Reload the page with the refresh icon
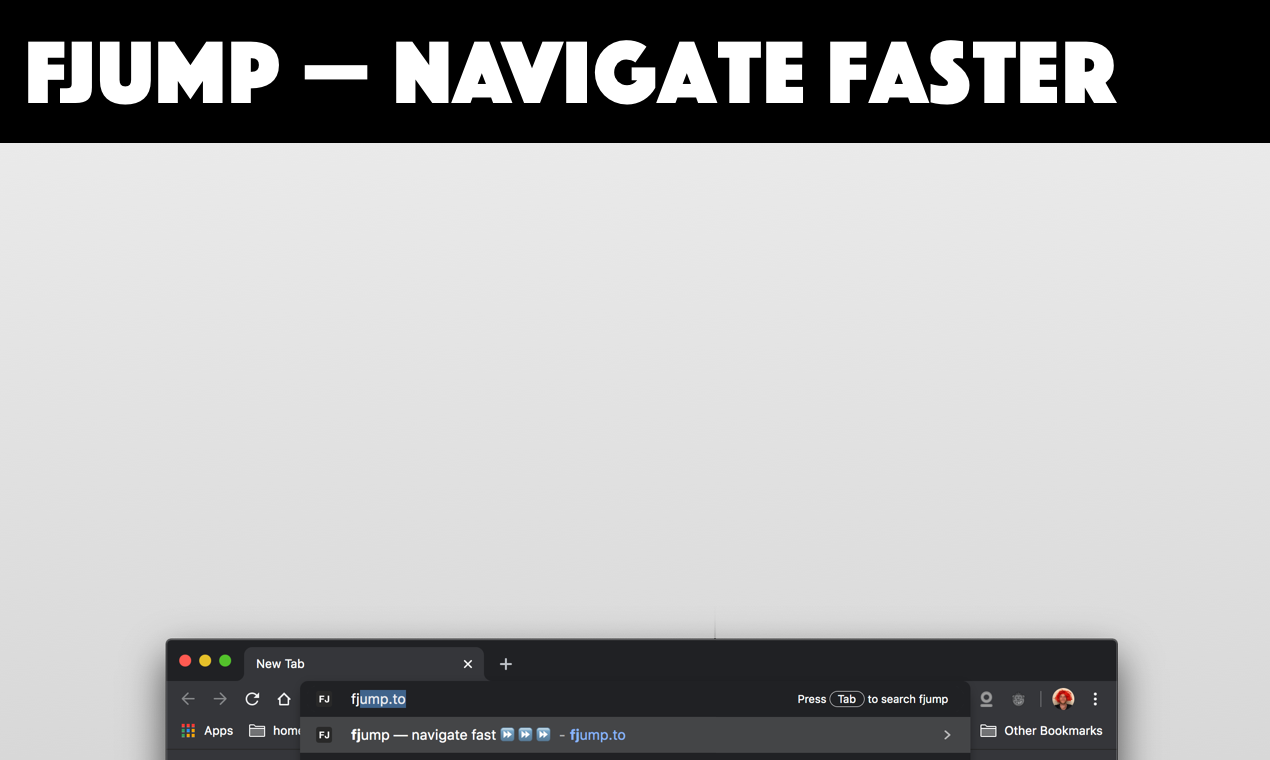Image resolution: width=1270 pixels, height=760 pixels. [x=252, y=699]
